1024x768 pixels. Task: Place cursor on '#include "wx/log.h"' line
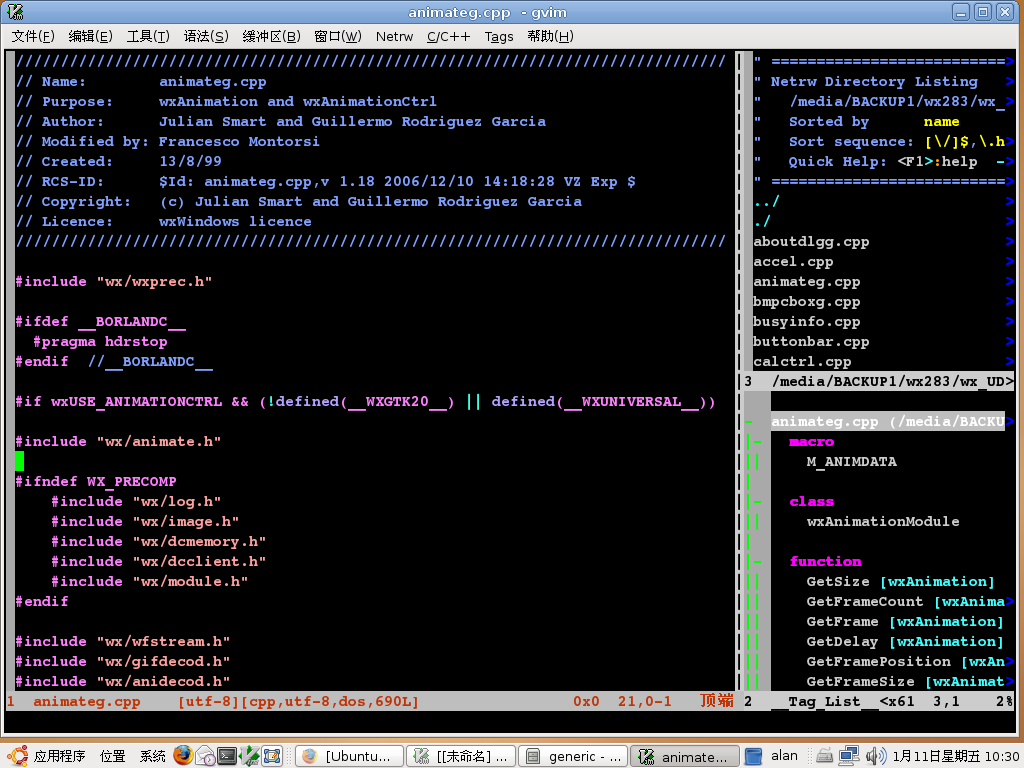[136, 502]
